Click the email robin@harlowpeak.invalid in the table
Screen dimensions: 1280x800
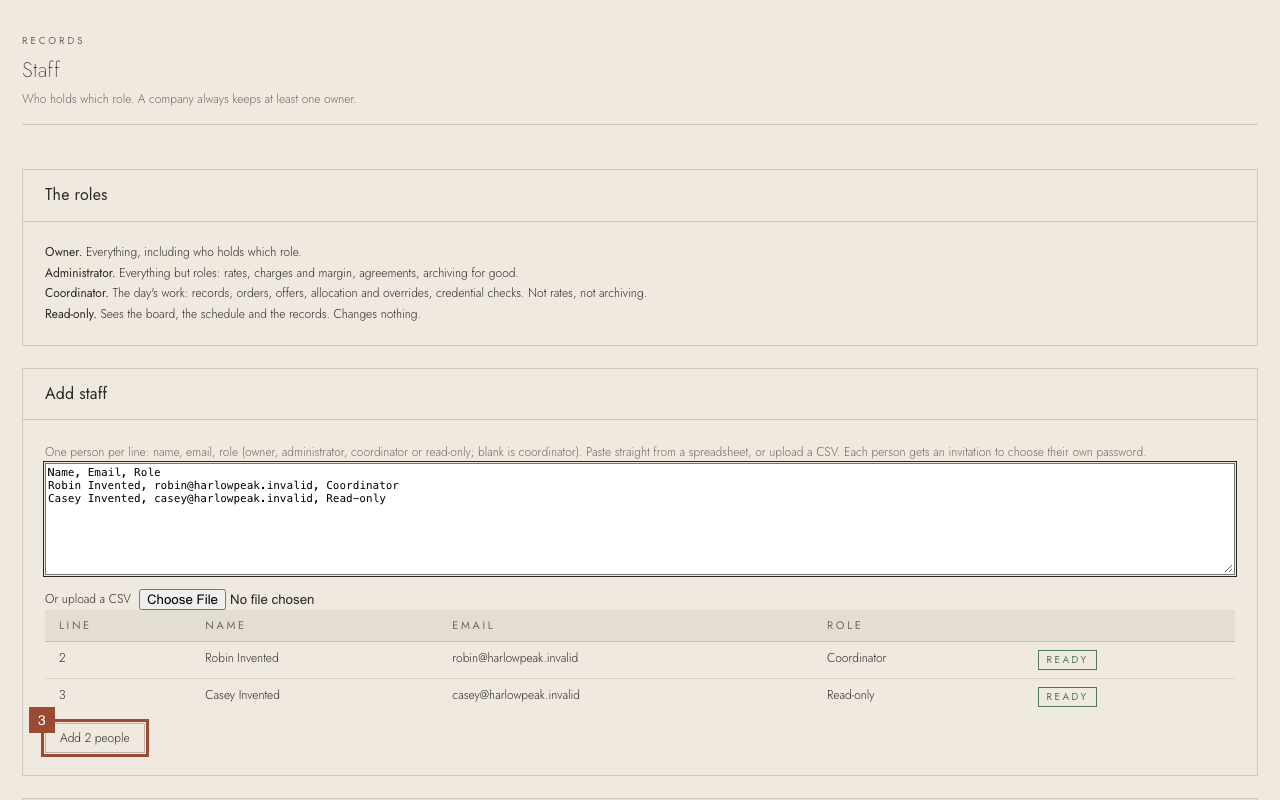coord(515,658)
